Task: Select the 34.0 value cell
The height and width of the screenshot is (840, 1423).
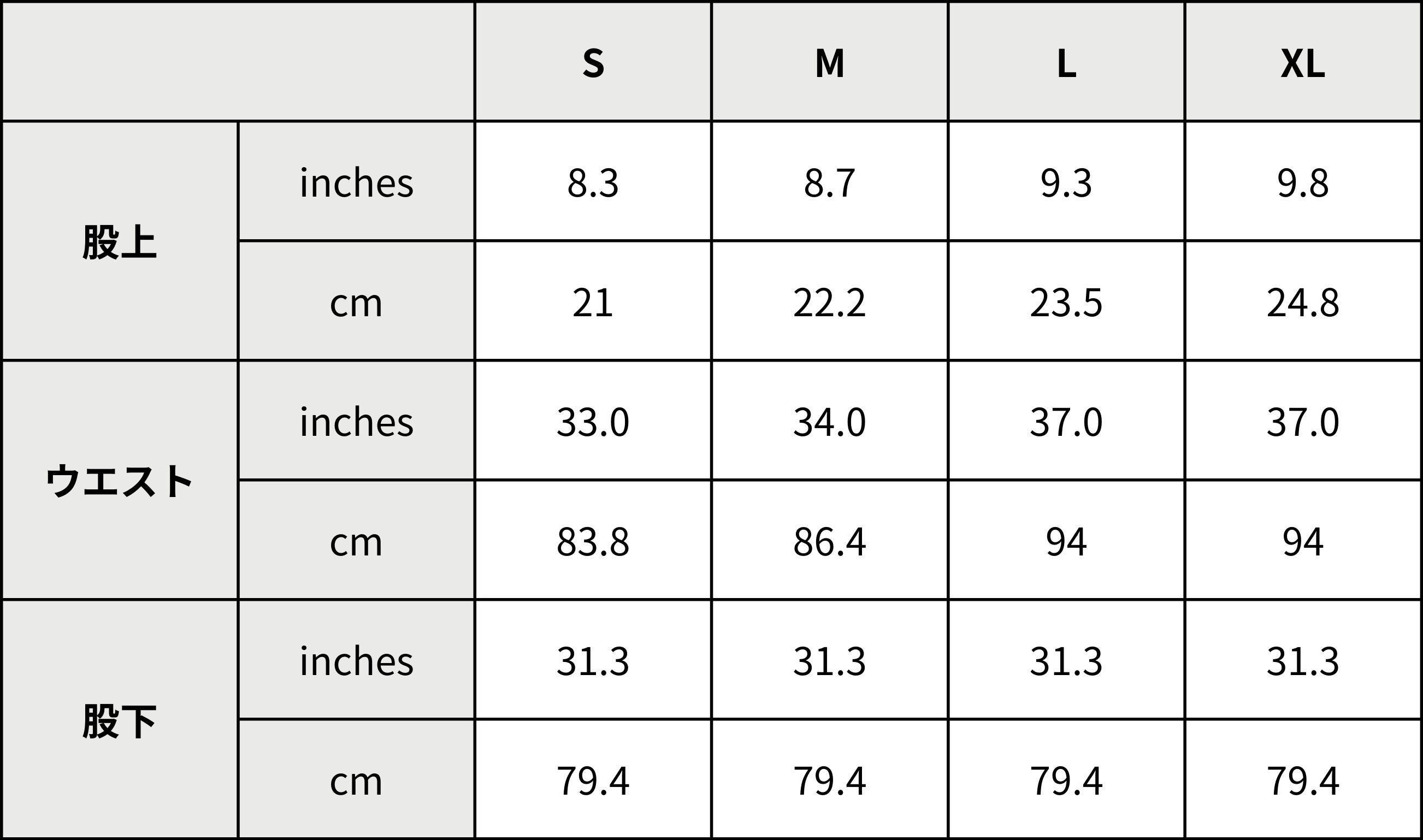Action: coord(829,422)
